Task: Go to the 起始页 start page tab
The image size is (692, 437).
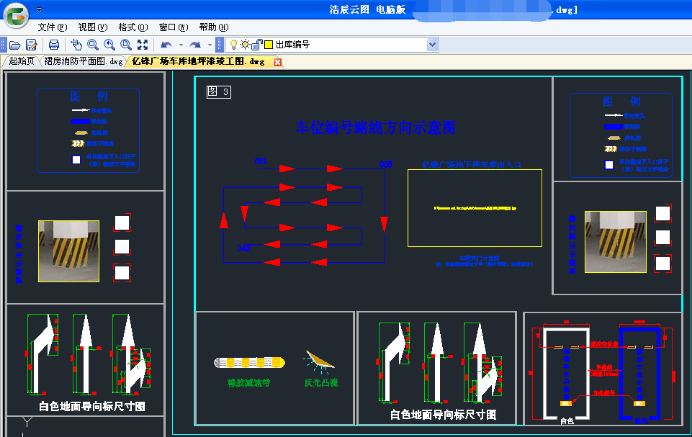Action: click(21, 62)
